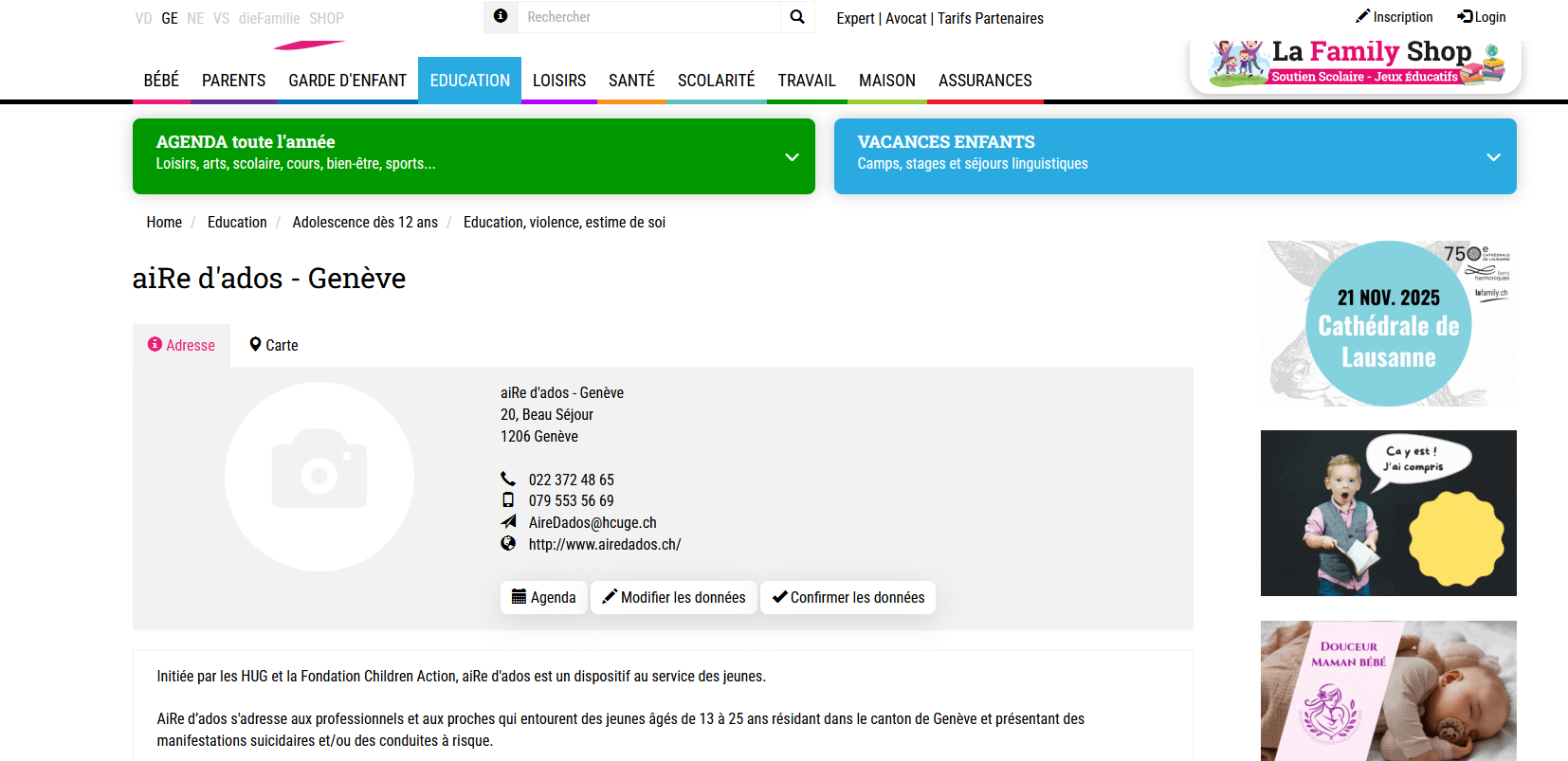Open the Agenda button with calendar

(544, 597)
